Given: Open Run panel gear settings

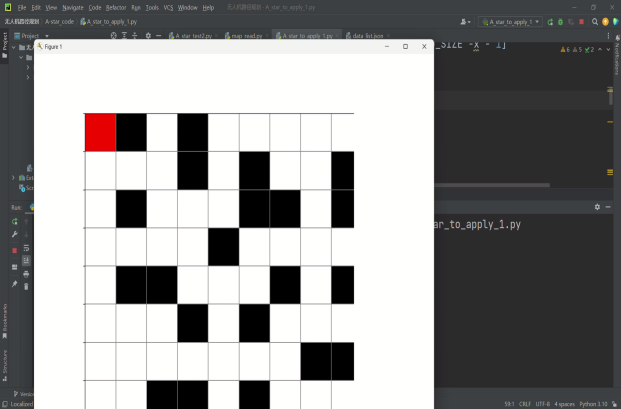Looking at the screenshot, I should click(597, 207).
